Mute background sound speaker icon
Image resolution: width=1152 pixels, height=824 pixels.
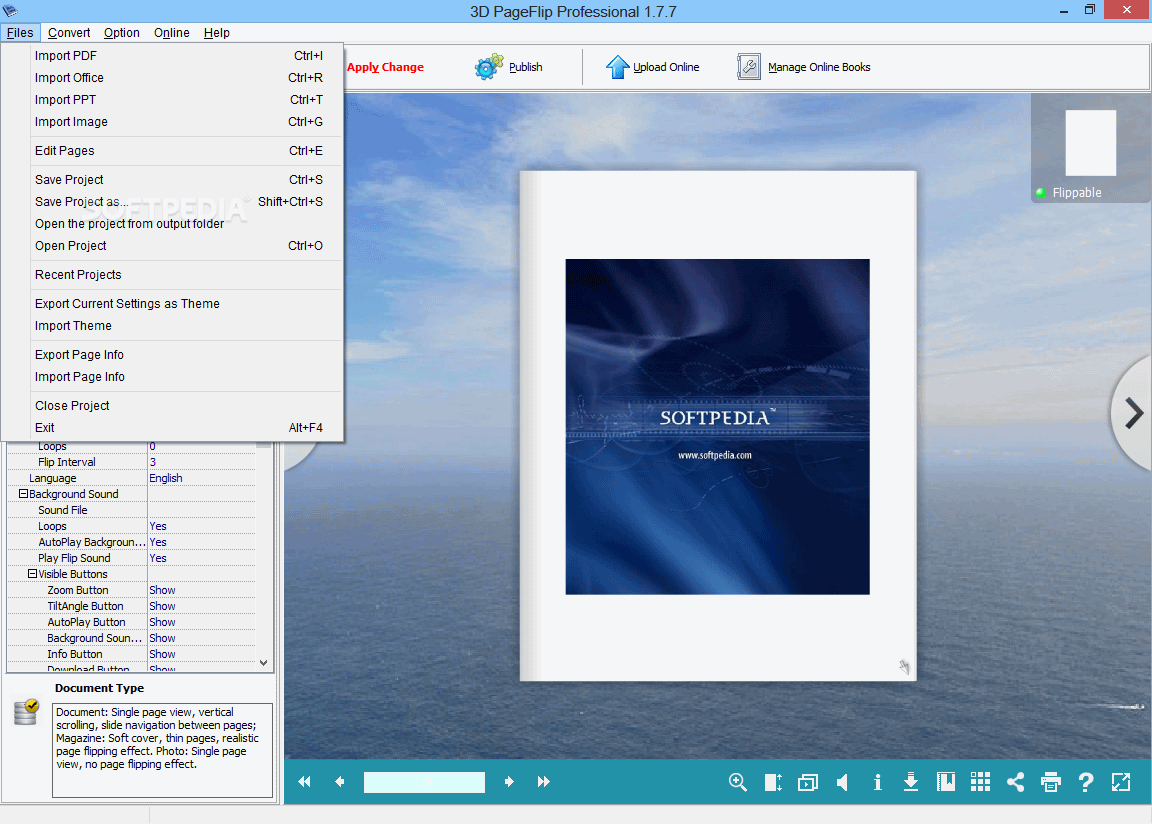(x=843, y=782)
